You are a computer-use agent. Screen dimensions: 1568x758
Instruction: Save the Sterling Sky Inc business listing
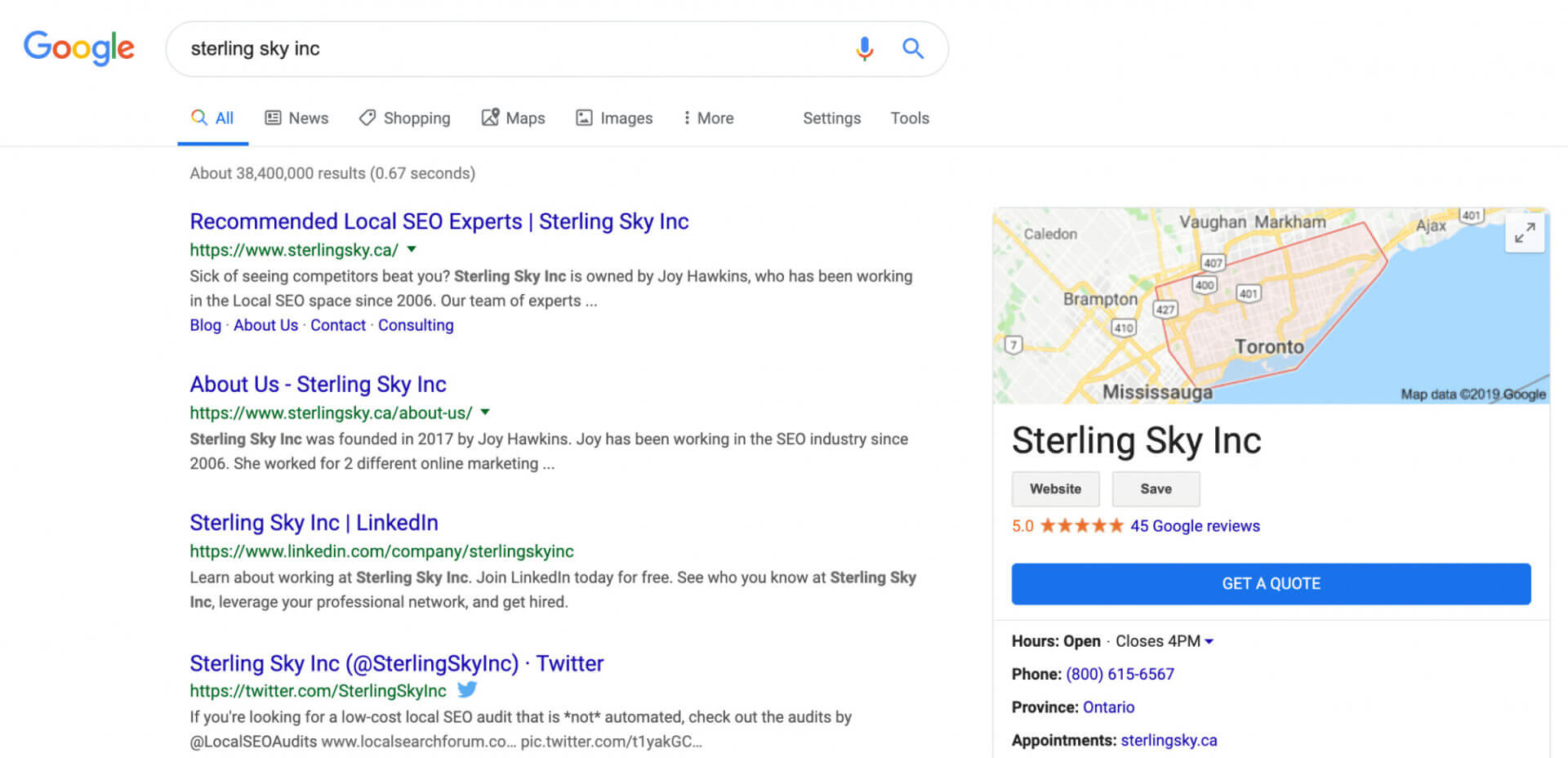point(1156,488)
